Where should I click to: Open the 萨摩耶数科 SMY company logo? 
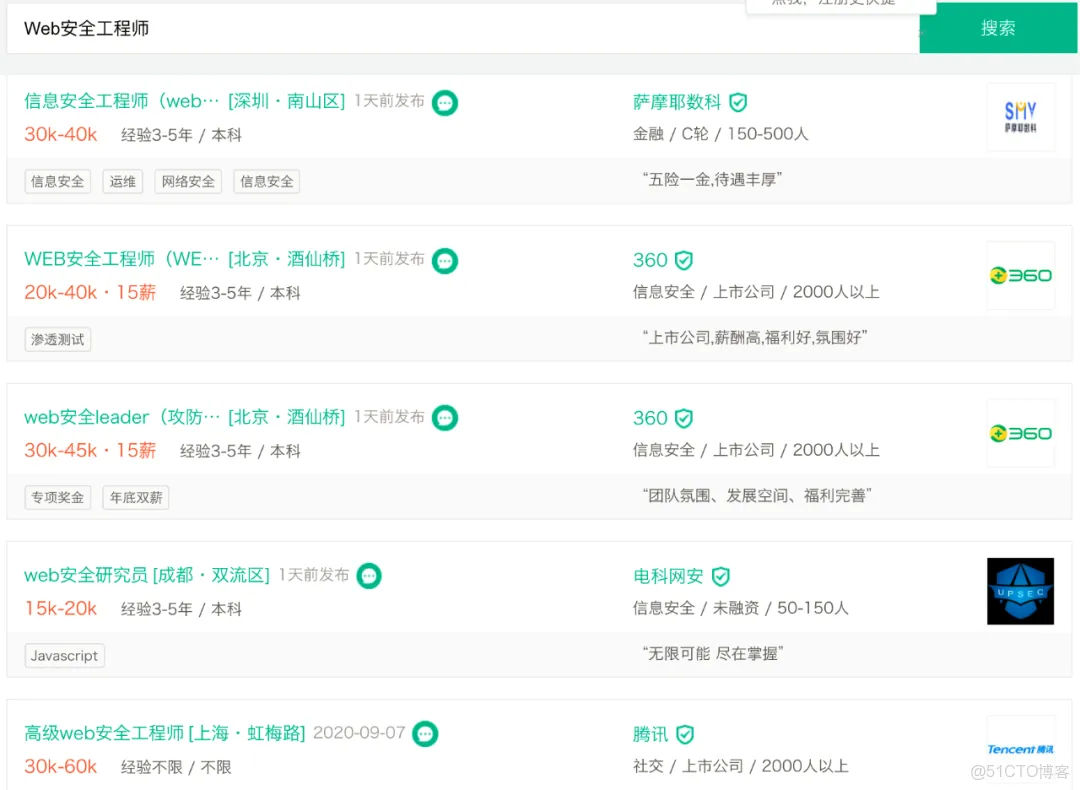(1021, 117)
